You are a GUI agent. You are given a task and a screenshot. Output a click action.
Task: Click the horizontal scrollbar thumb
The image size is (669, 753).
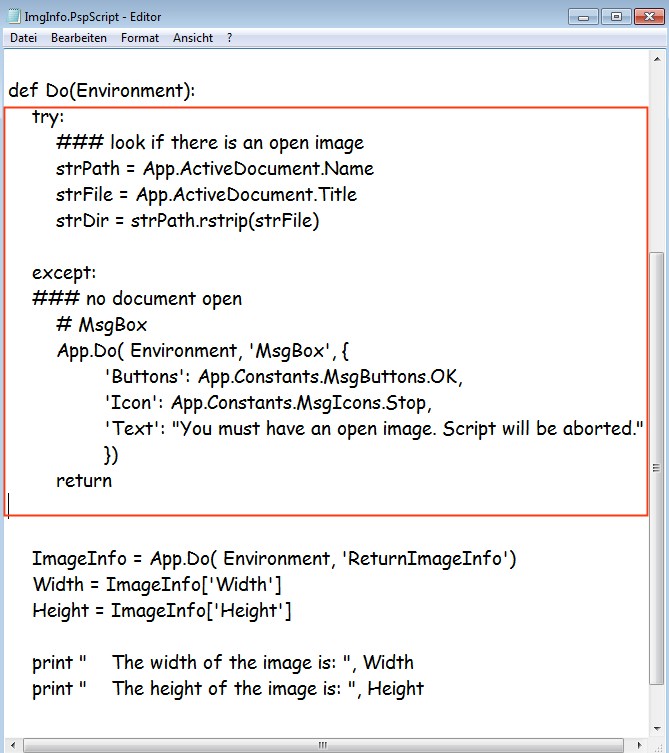coord(320,745)
